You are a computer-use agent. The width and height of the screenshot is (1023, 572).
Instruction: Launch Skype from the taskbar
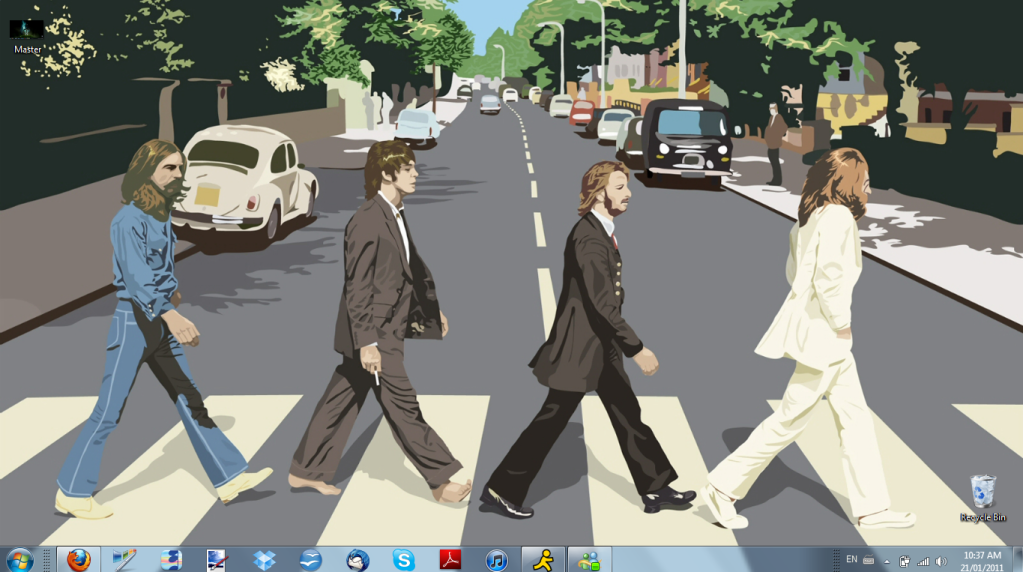[403, 559]
